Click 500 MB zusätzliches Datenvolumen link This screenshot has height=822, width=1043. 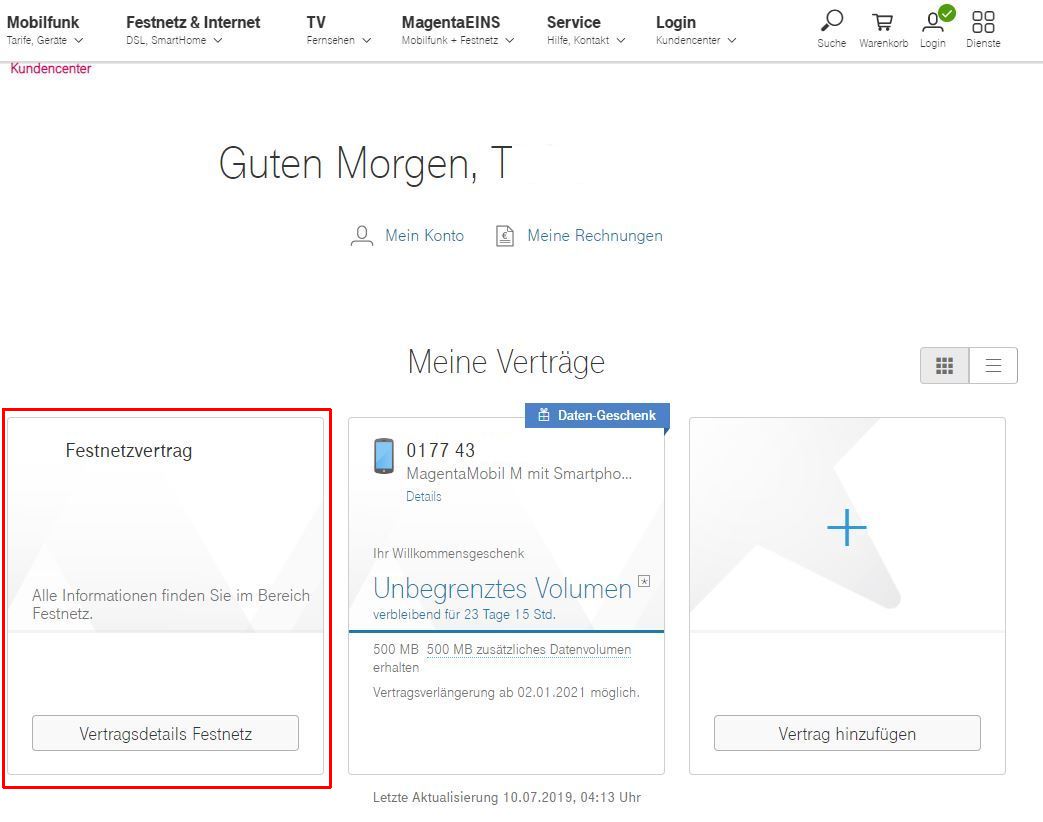529,649
